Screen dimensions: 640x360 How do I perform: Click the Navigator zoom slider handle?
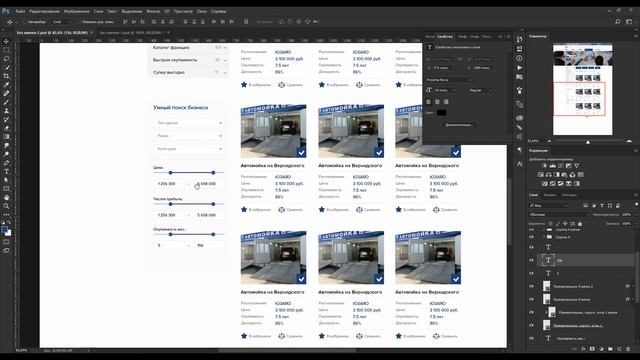point(588,141)
